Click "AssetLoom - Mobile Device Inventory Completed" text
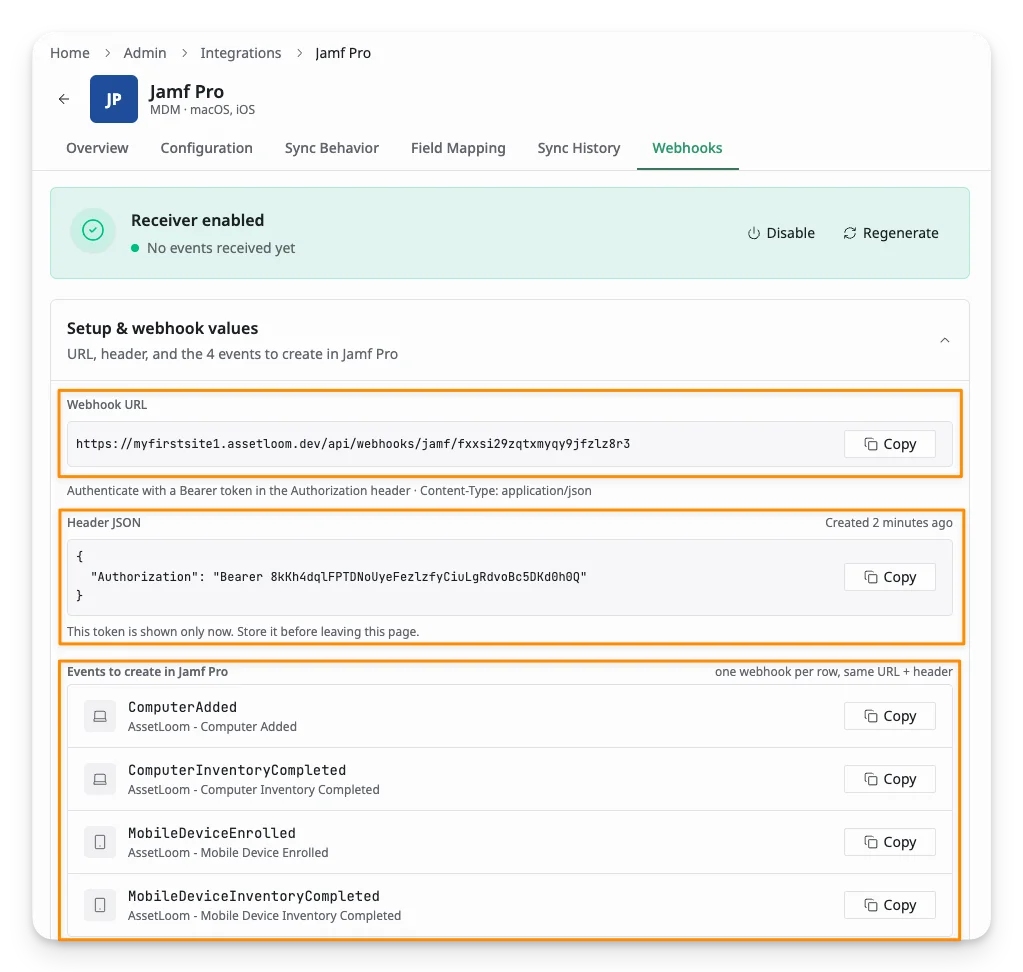The height and width of the screenshot is (972, 1023). click(264, 916)
